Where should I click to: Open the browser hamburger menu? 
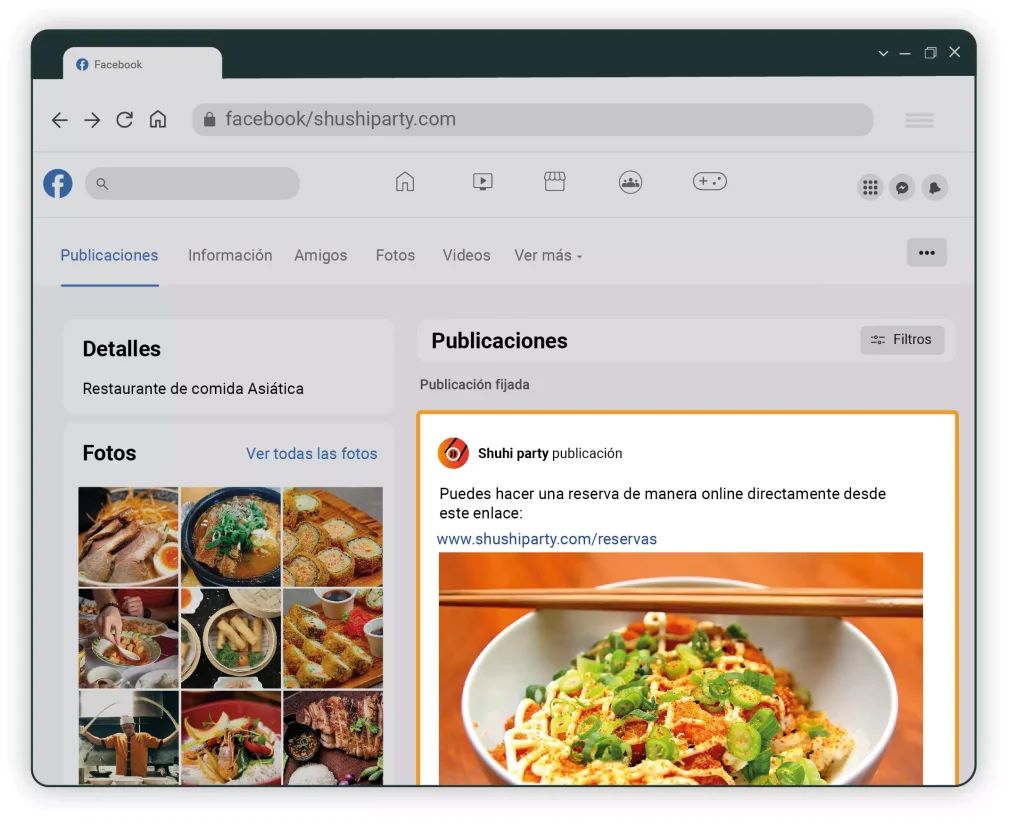919,120
